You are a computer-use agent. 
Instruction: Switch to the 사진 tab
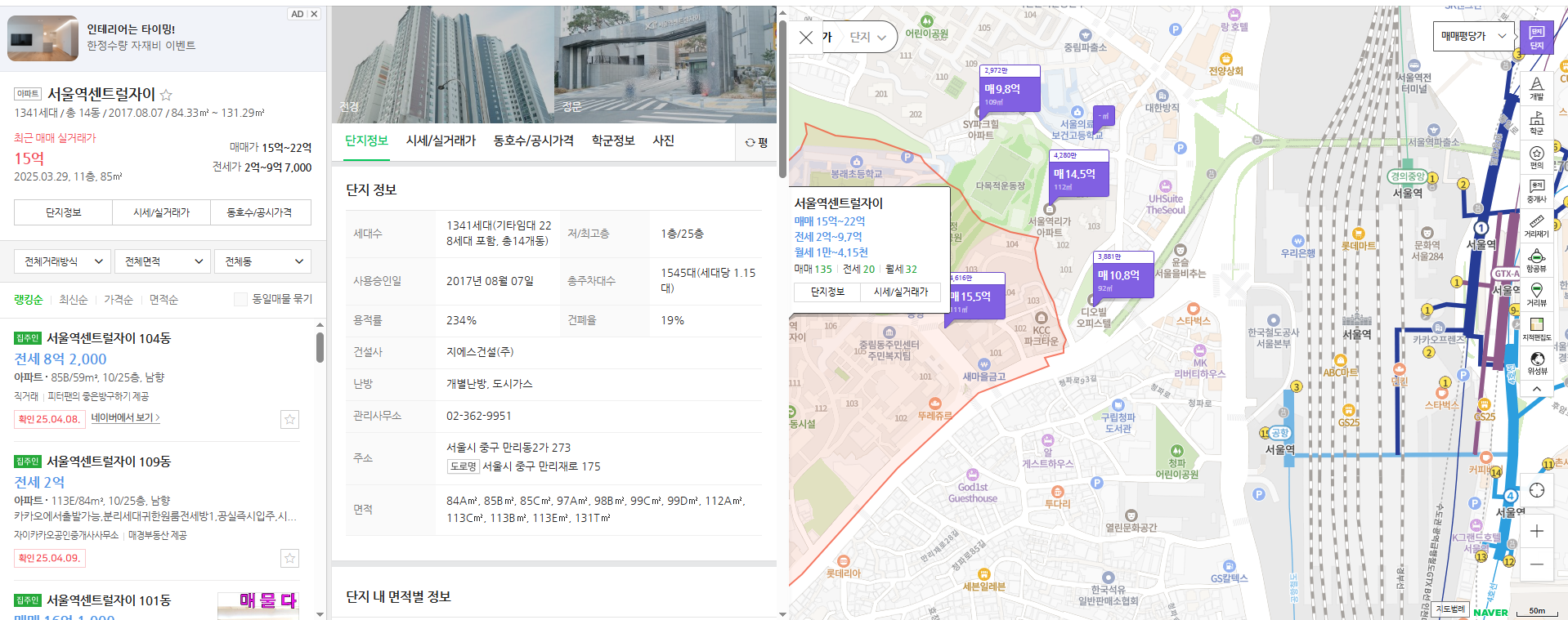(x=663, y=141)
